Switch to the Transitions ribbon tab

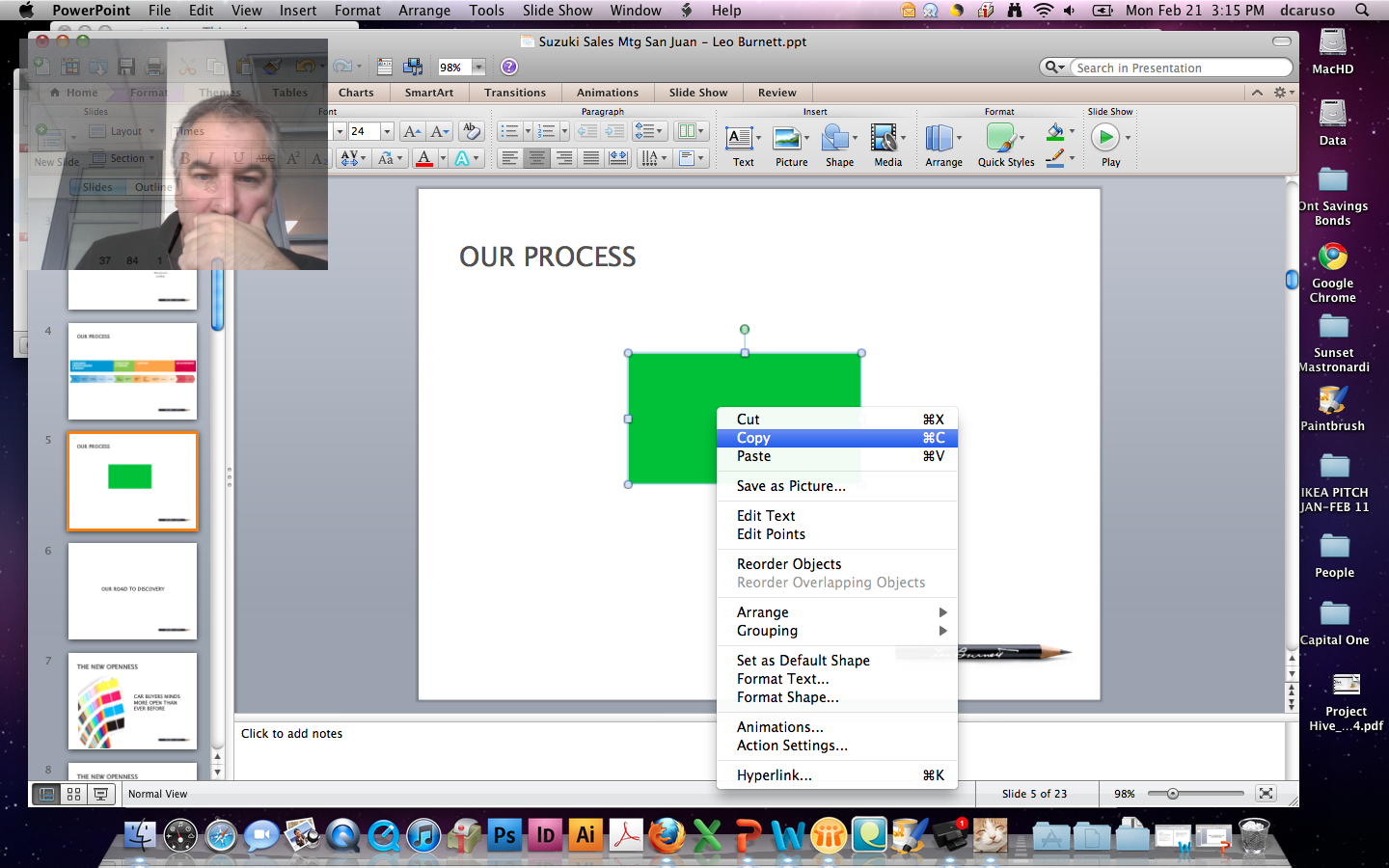pos(514,93)
